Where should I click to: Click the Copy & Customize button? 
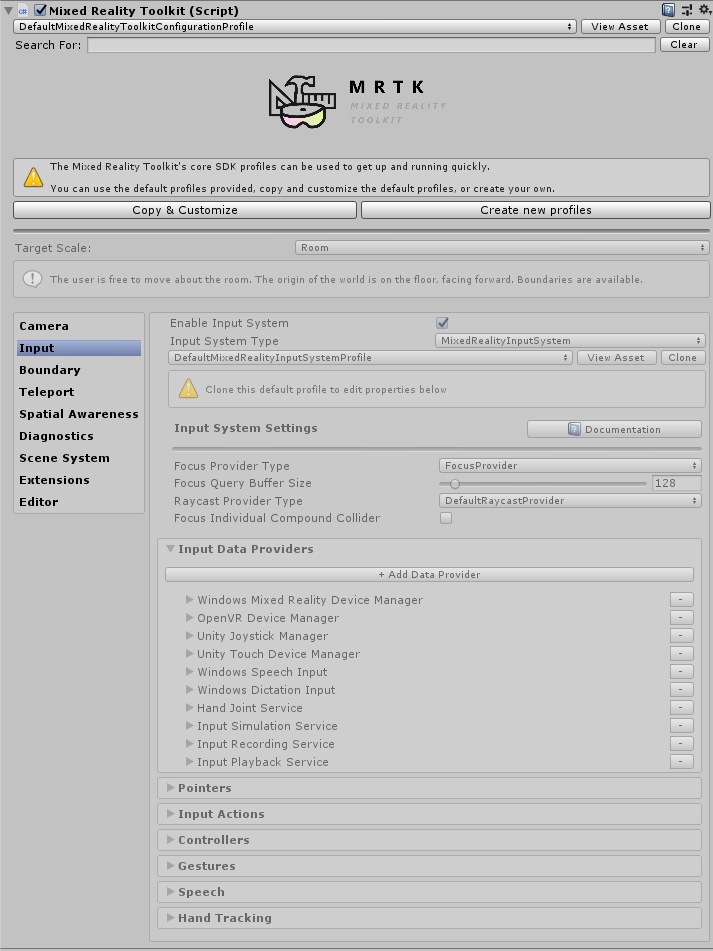pos(185,210)
